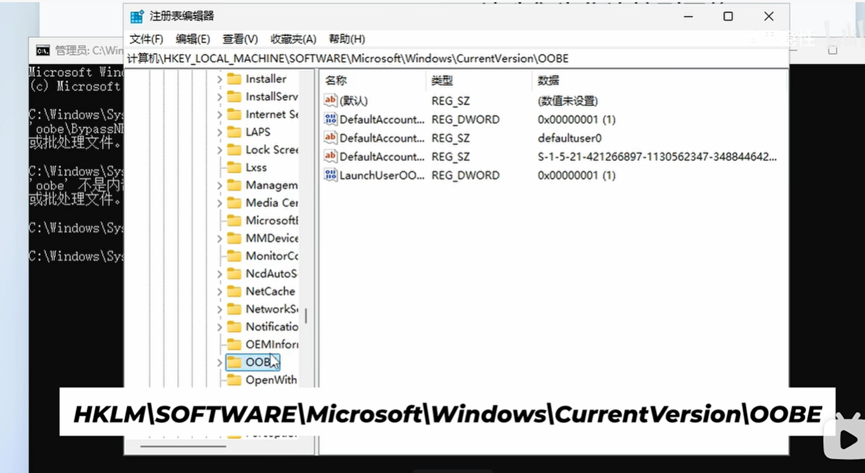
Task: Expand the LAPS key chevron
Action: 220,132
